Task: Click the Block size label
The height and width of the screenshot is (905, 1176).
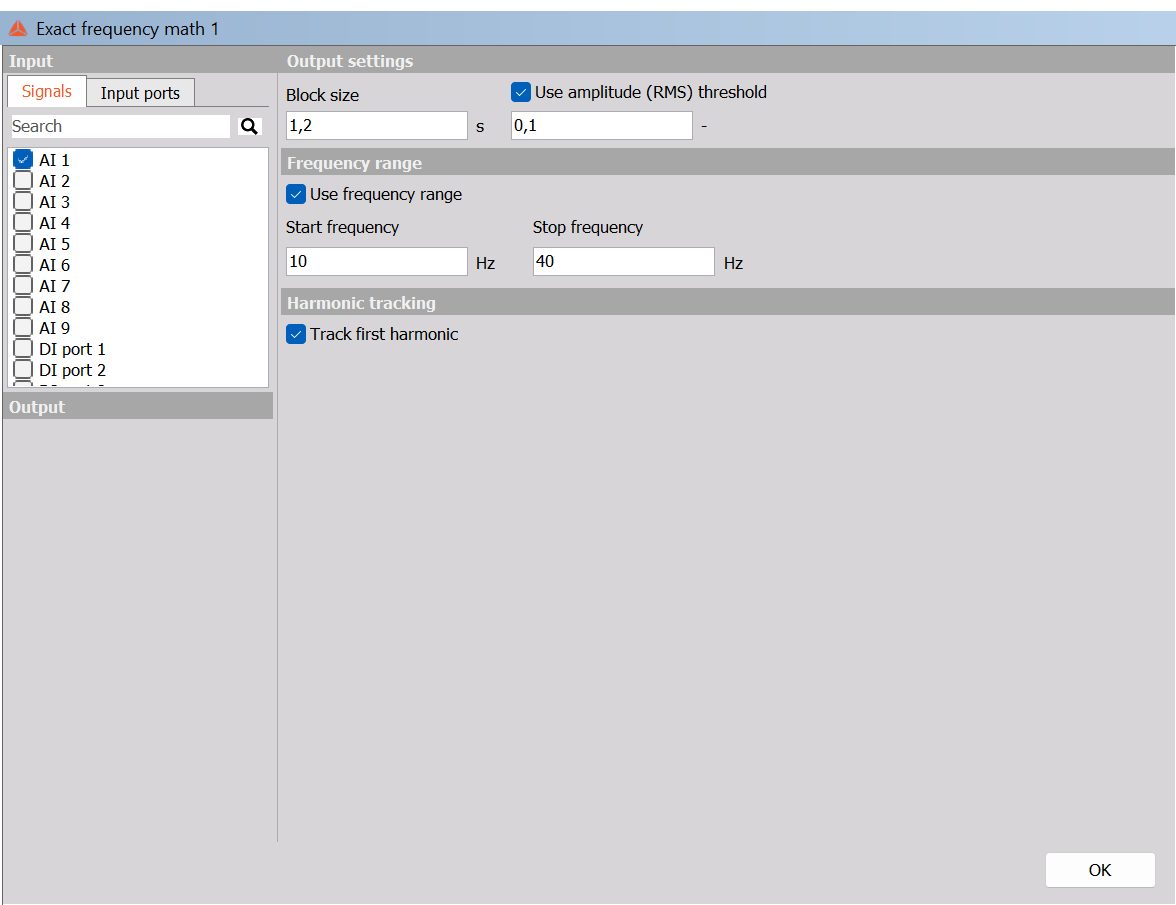Action: 322,95
